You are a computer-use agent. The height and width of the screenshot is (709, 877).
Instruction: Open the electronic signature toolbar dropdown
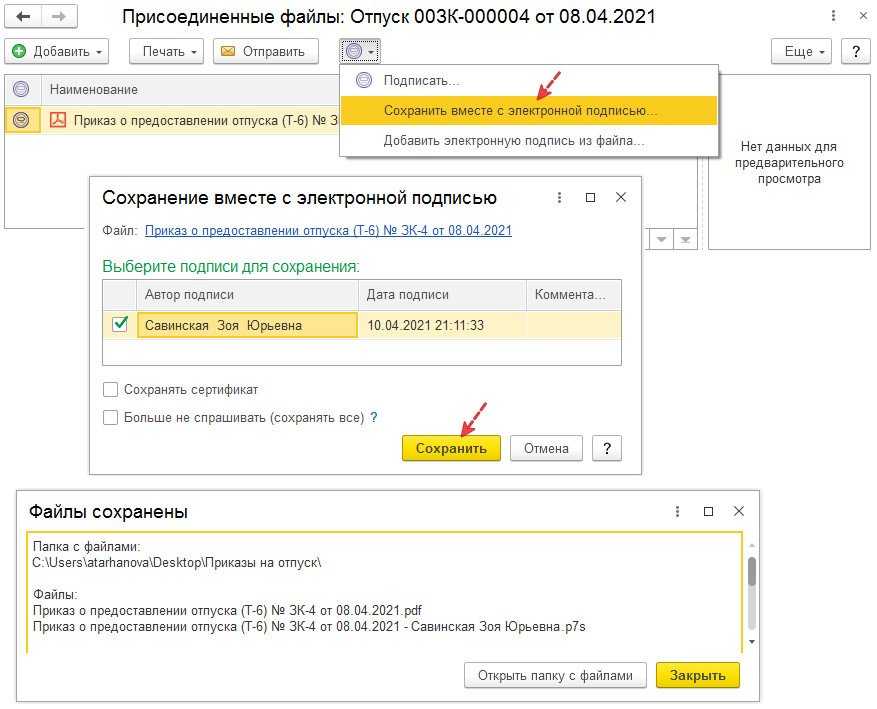(360, 51)
